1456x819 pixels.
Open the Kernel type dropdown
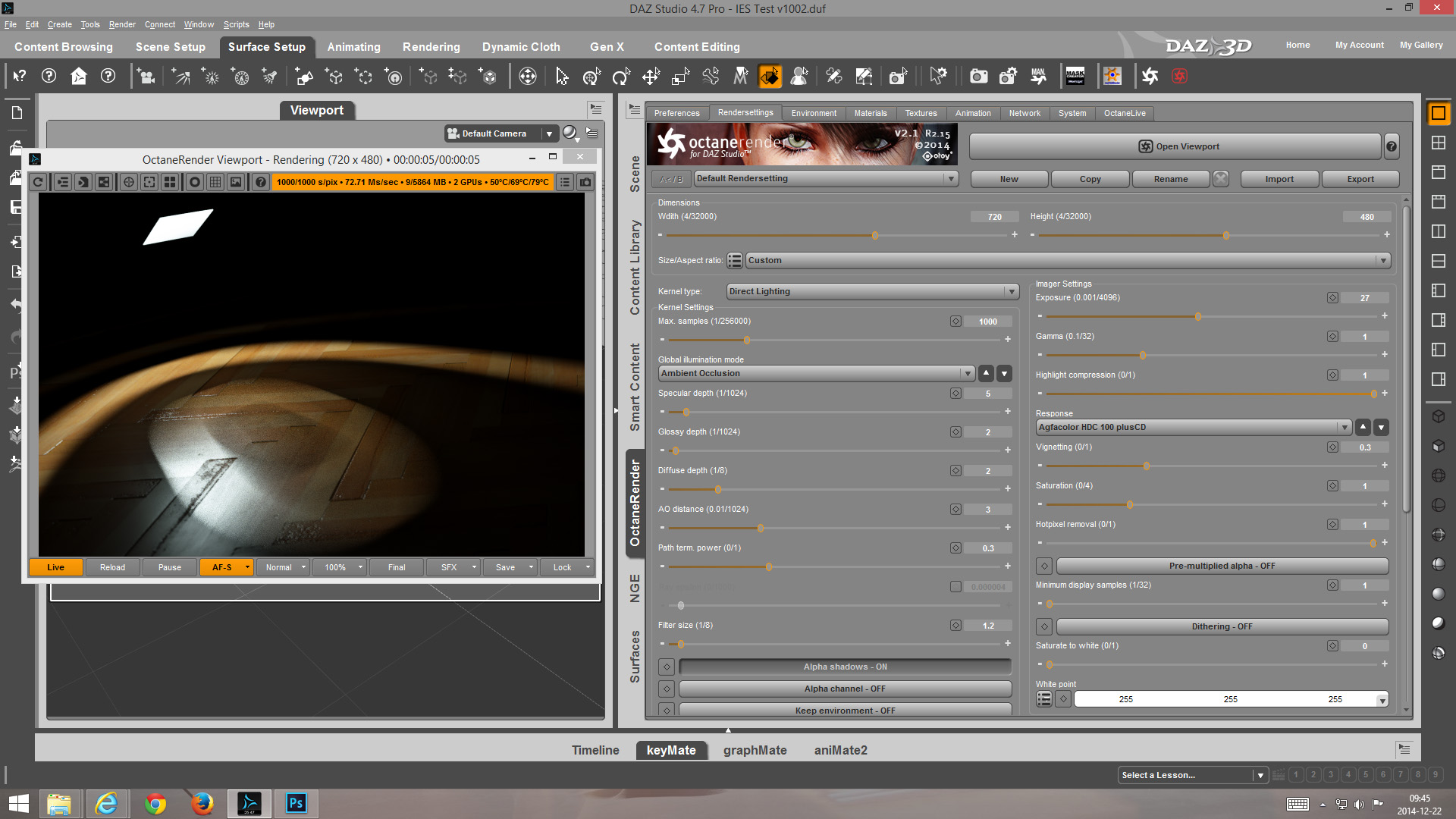(x=872, y=291)
